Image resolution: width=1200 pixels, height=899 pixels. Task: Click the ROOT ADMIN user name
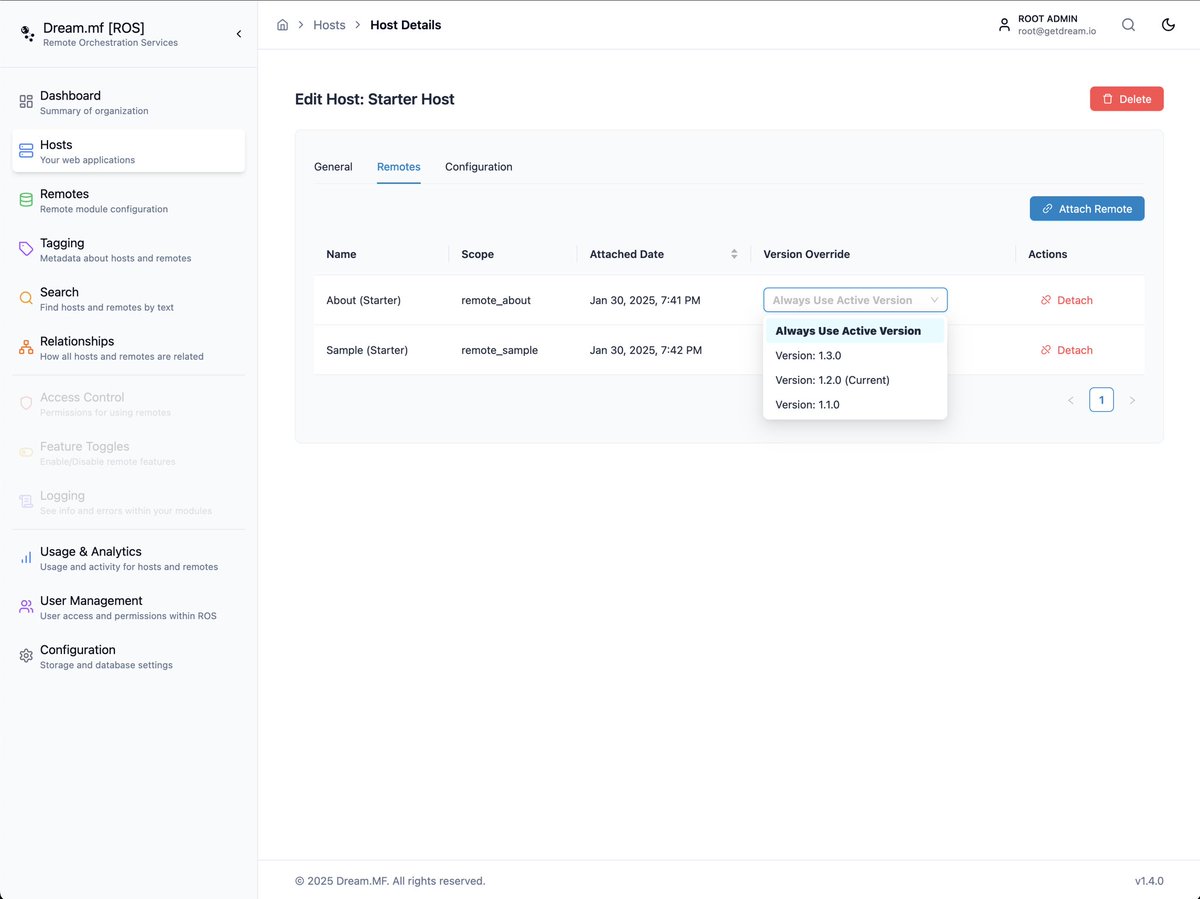point(1048,19)
